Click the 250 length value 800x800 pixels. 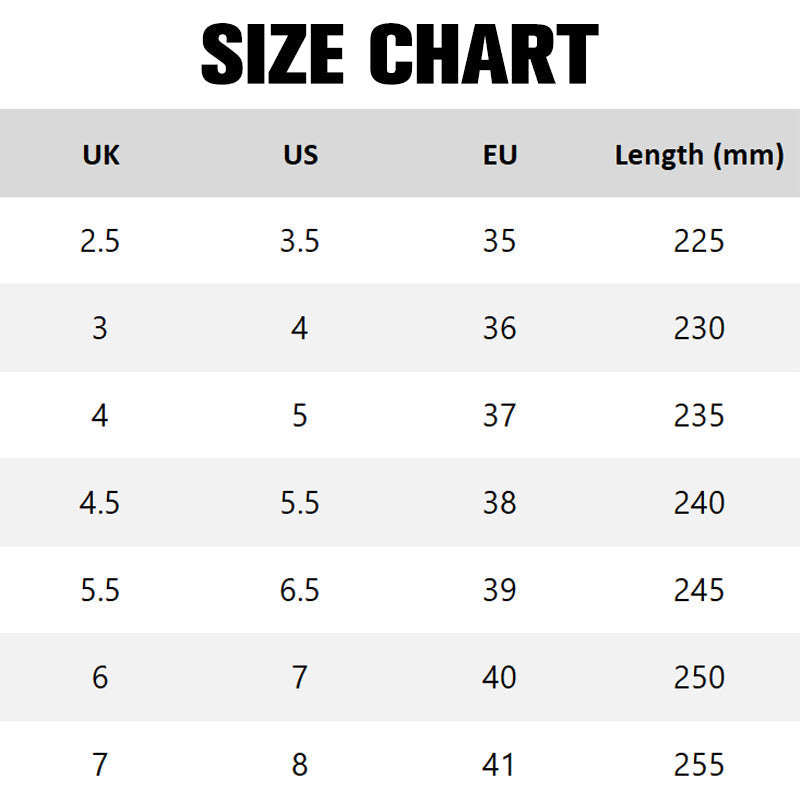click(699, 677)
